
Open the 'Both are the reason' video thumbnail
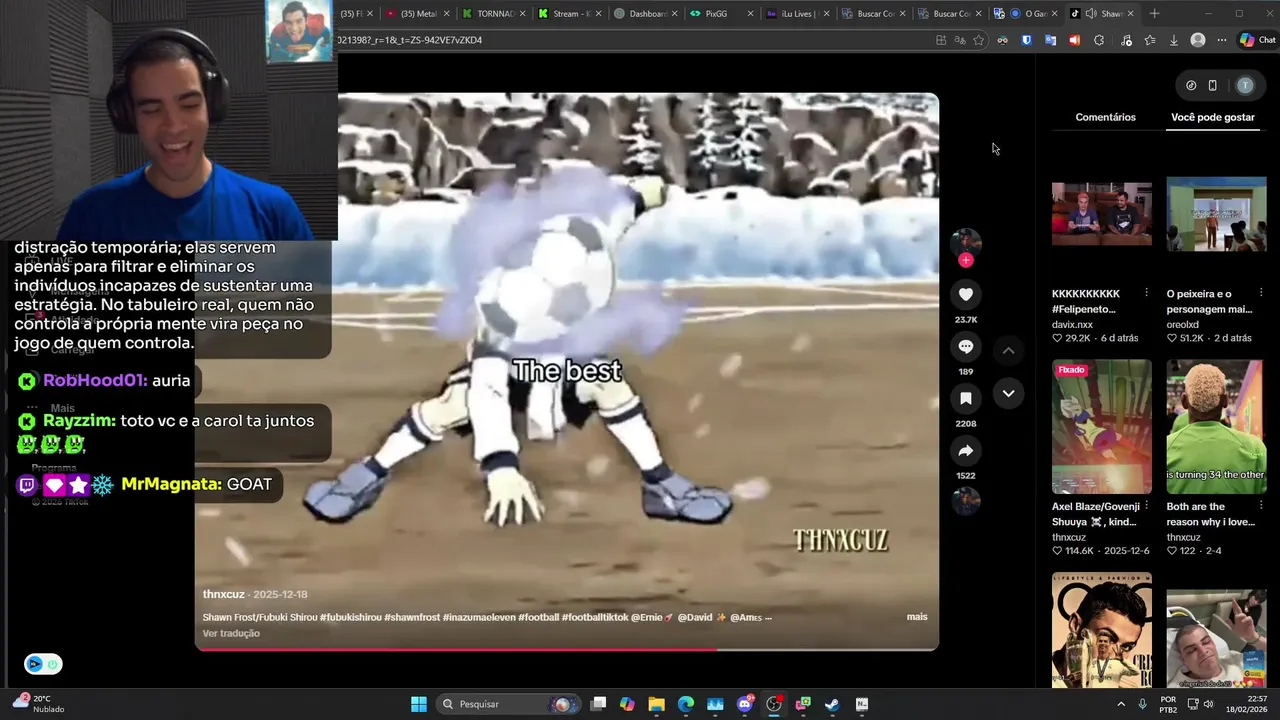(x=1216, y=427)
